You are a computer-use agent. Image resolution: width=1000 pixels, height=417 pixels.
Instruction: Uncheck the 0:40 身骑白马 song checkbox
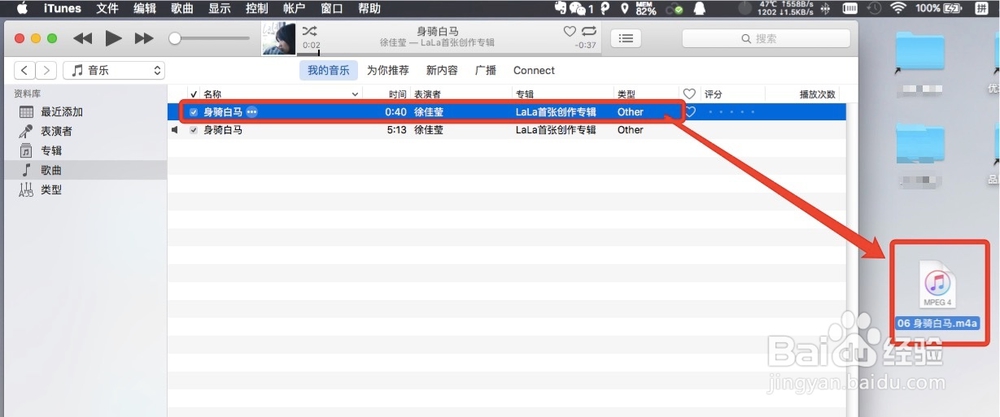pyautogui.click(x=194, y=112)
